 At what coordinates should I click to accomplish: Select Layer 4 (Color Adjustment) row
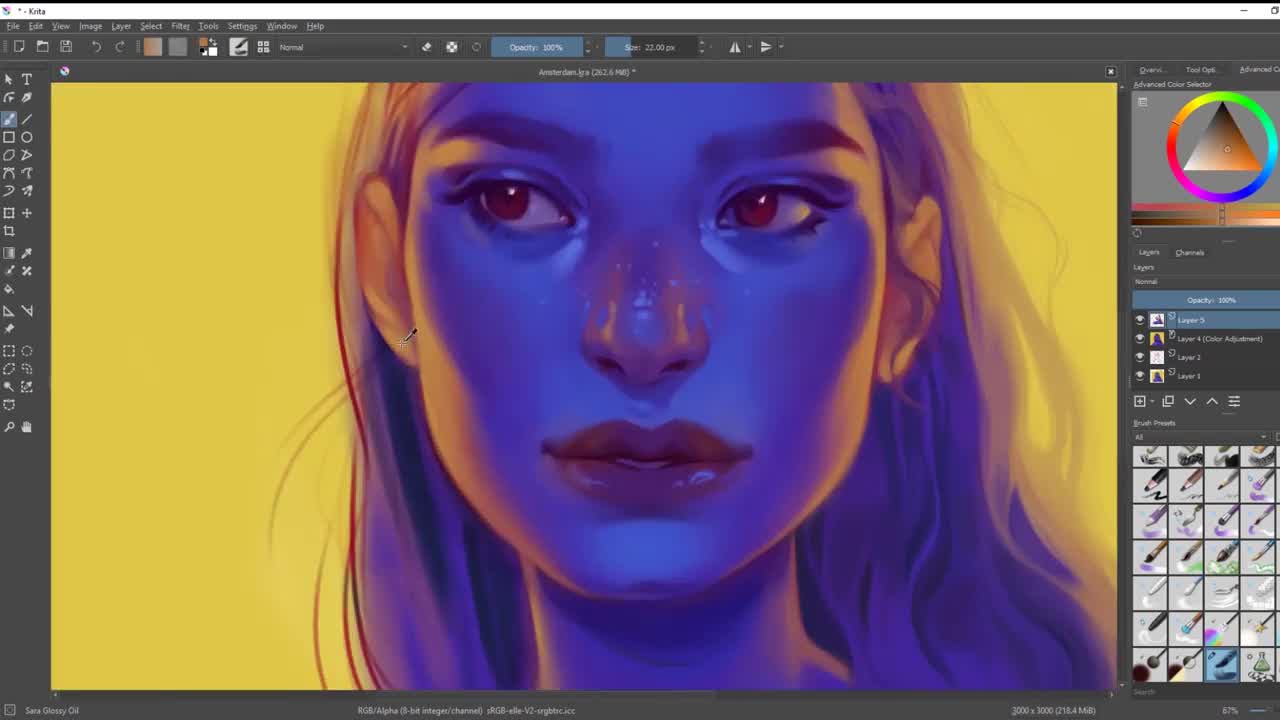tap(1206, 339)
